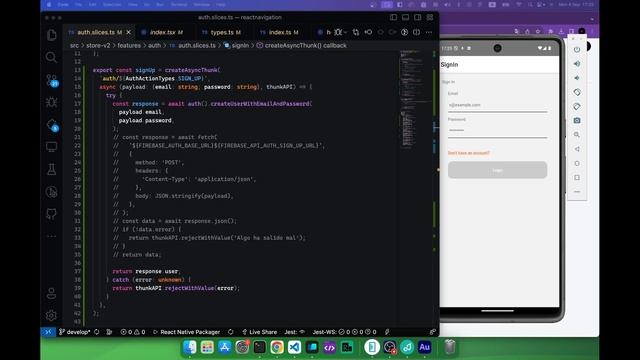Viewport: 640px width, 360px height.
Task: Click emulator Back triangle button
Action: tap(577, 149)
